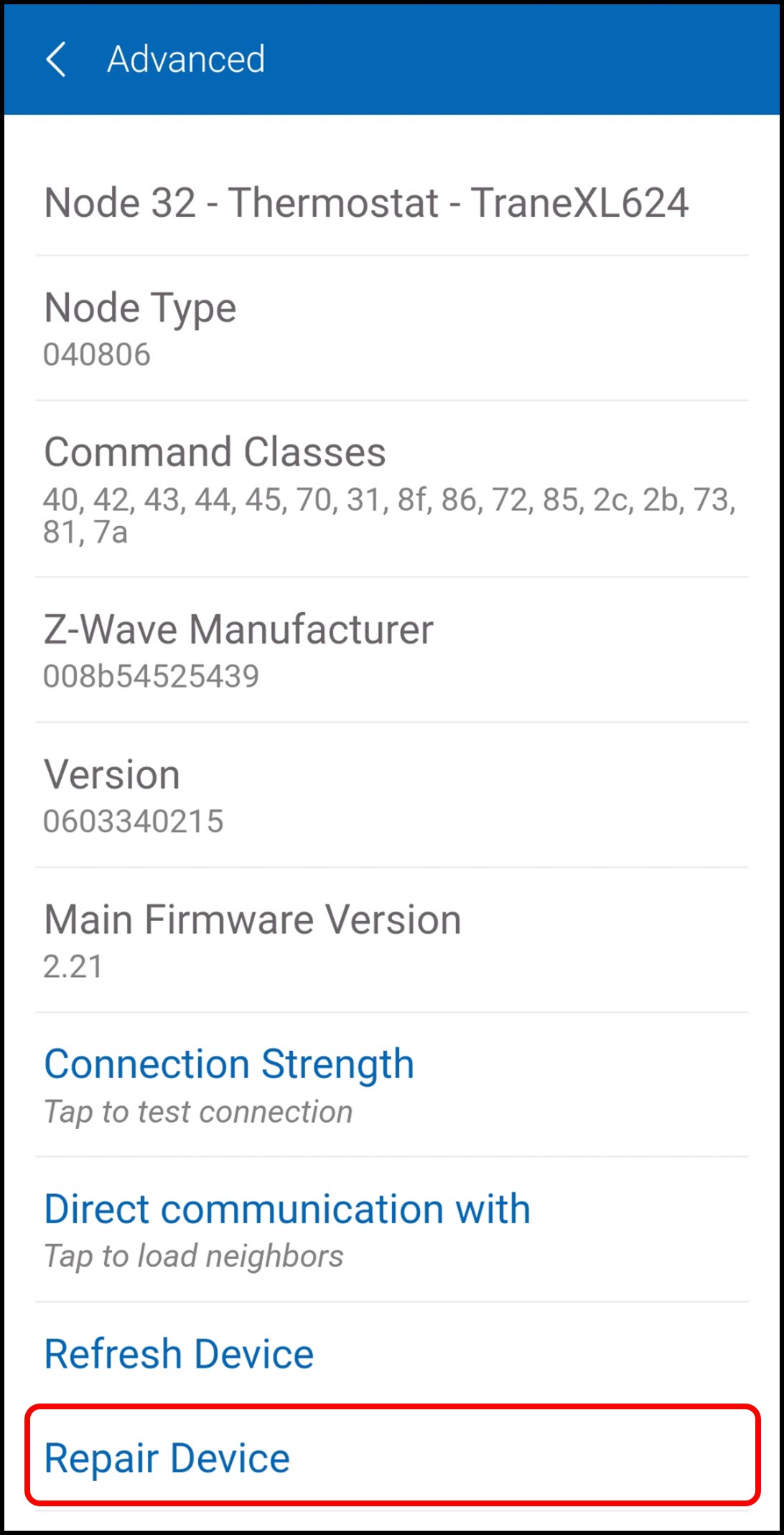Screen dimensions: 784x1535
Task: Open the Repair Device option
Action: [x=392, y=1457]
